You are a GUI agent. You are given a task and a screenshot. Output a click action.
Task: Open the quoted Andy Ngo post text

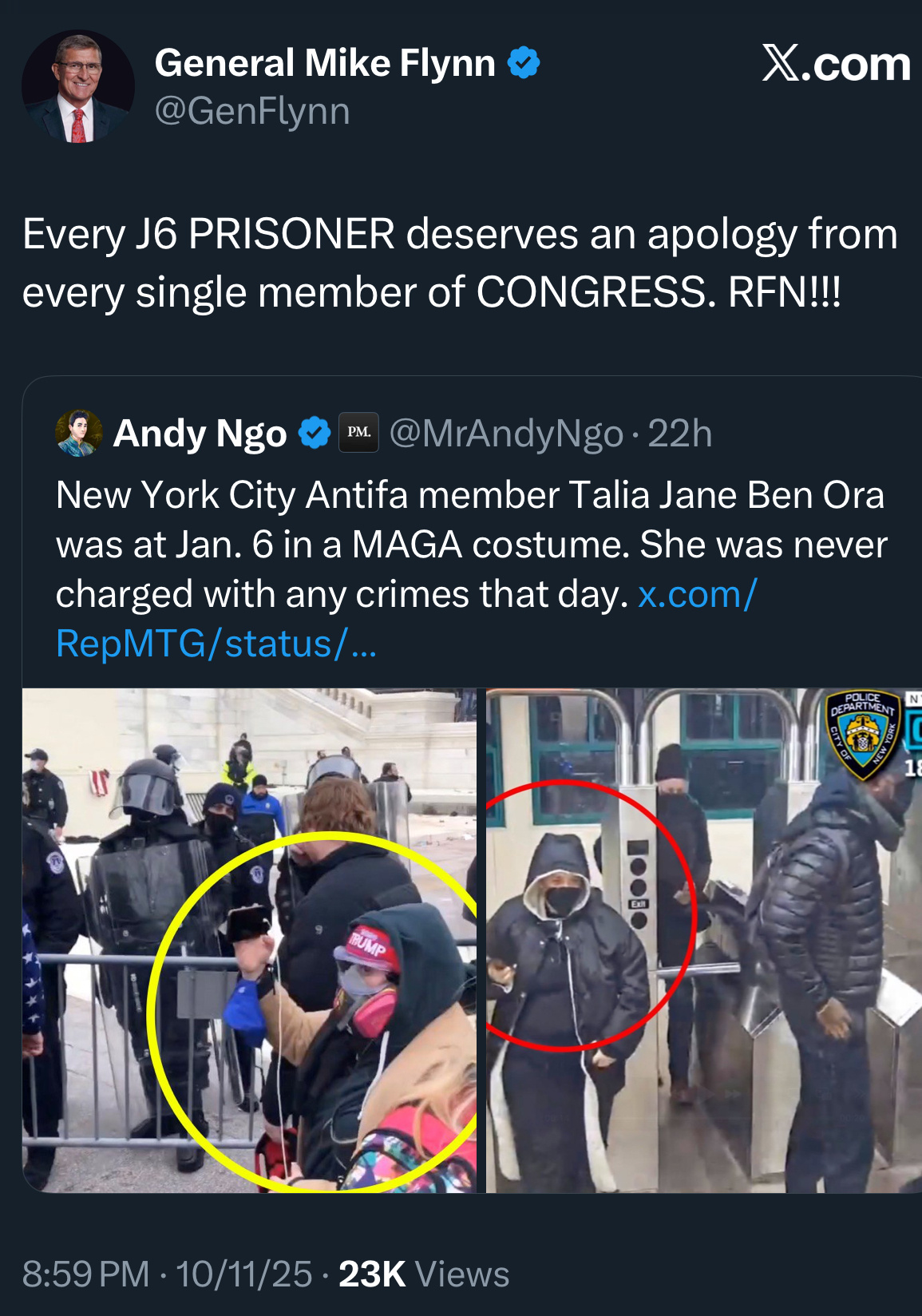471,569
